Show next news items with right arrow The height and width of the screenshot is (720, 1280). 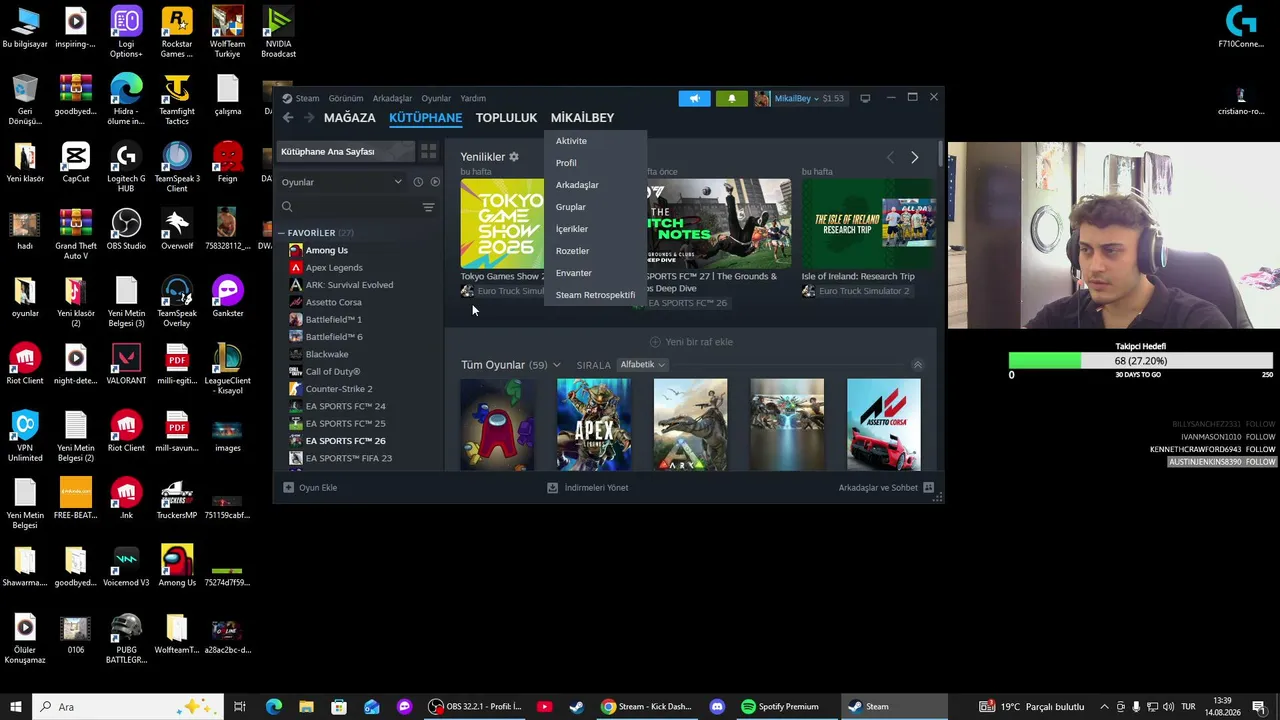914,157
